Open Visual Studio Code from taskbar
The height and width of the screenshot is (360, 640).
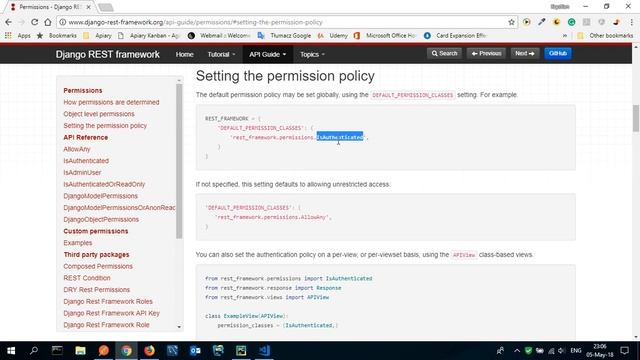[264, 351]
